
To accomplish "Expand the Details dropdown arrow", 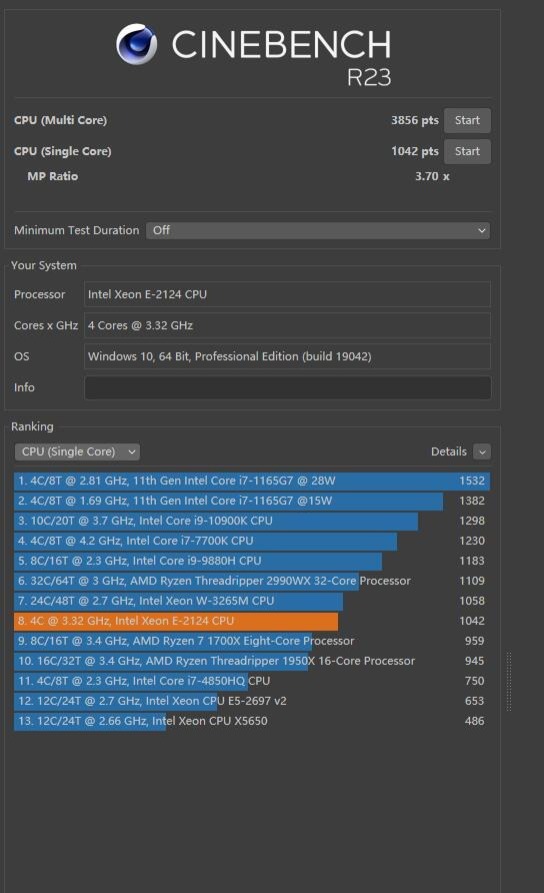I will pos(482,452).
